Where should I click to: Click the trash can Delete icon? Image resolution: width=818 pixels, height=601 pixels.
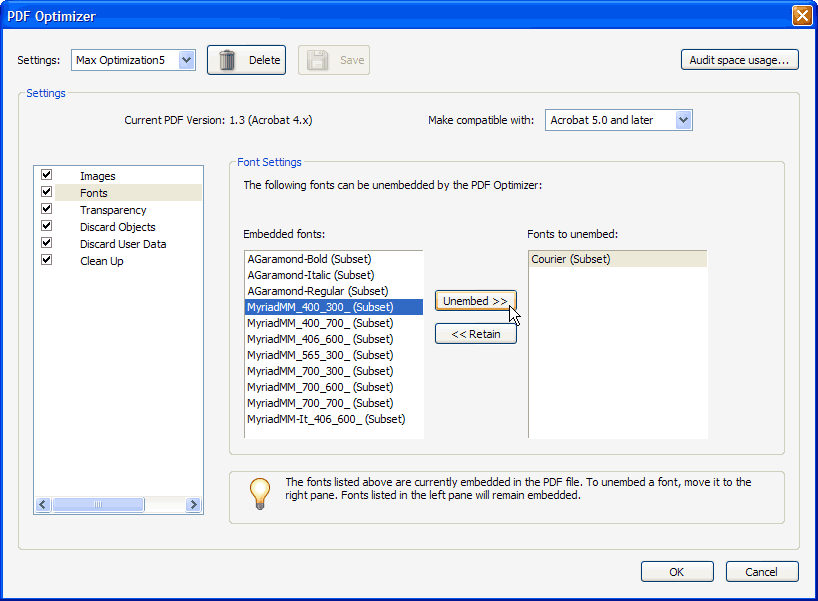(x=228, y=60)
